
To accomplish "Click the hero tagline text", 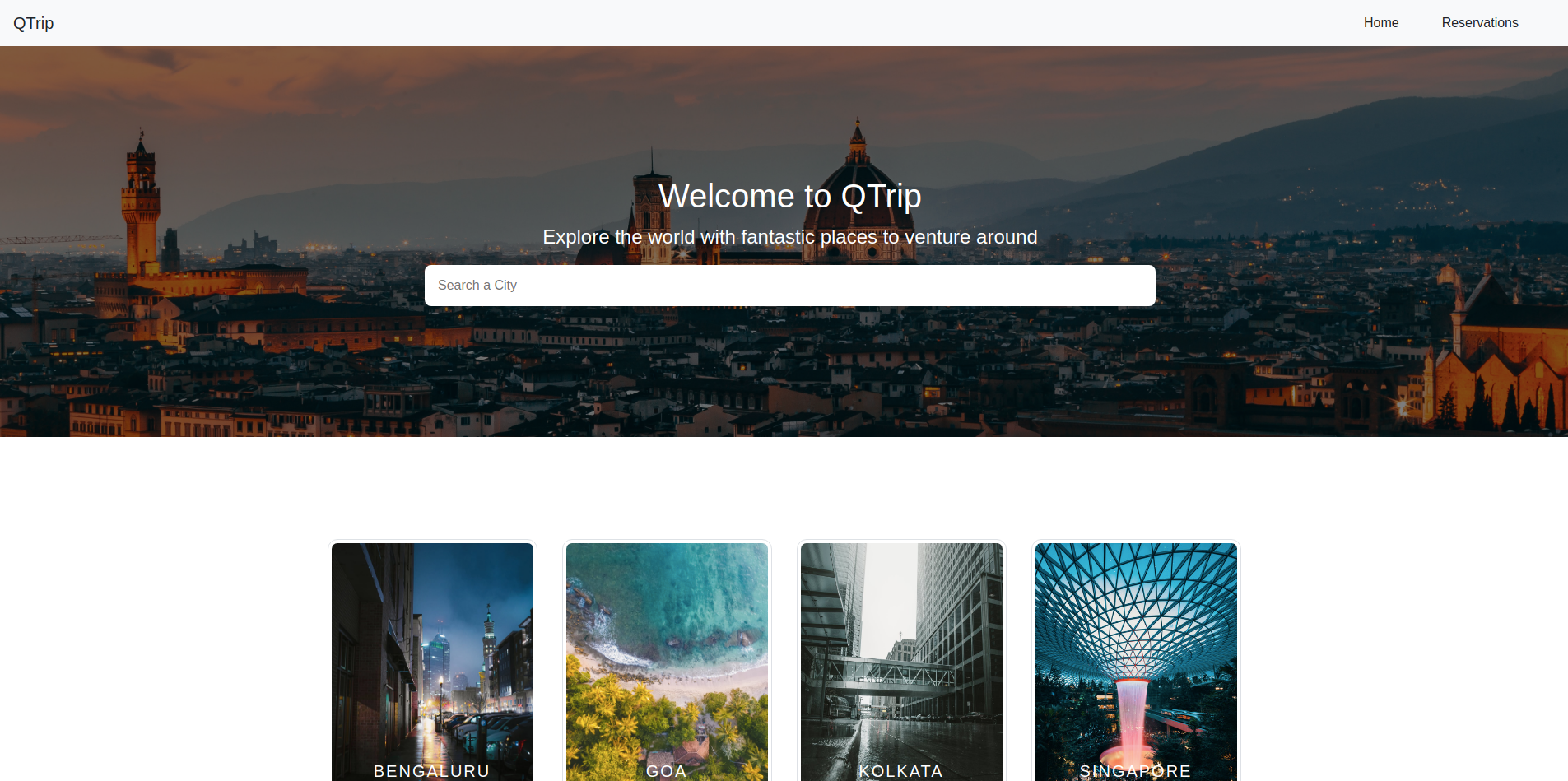I will 789,237.
